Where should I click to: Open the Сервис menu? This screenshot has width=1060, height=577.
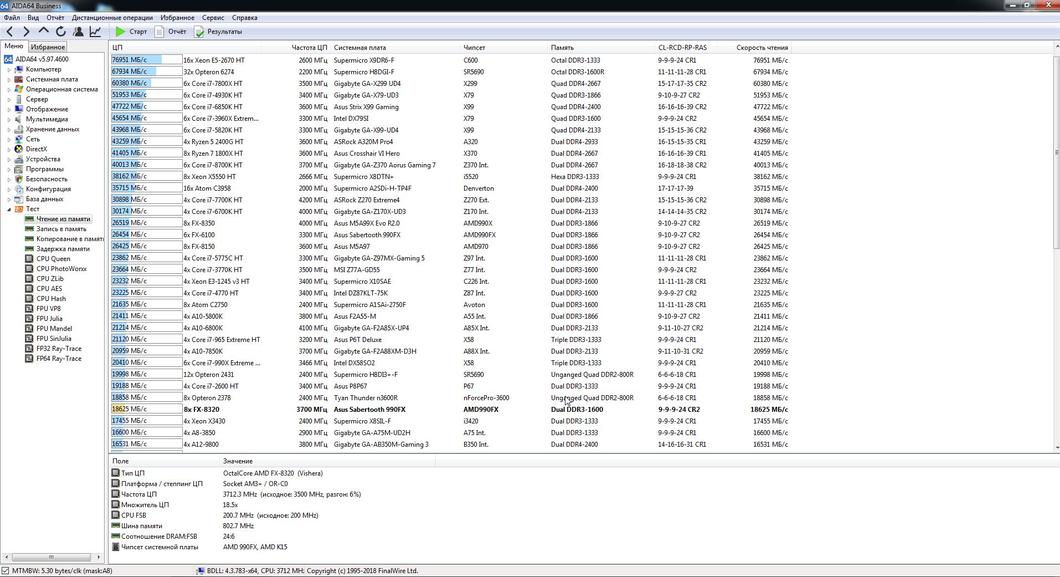point(213,18)
